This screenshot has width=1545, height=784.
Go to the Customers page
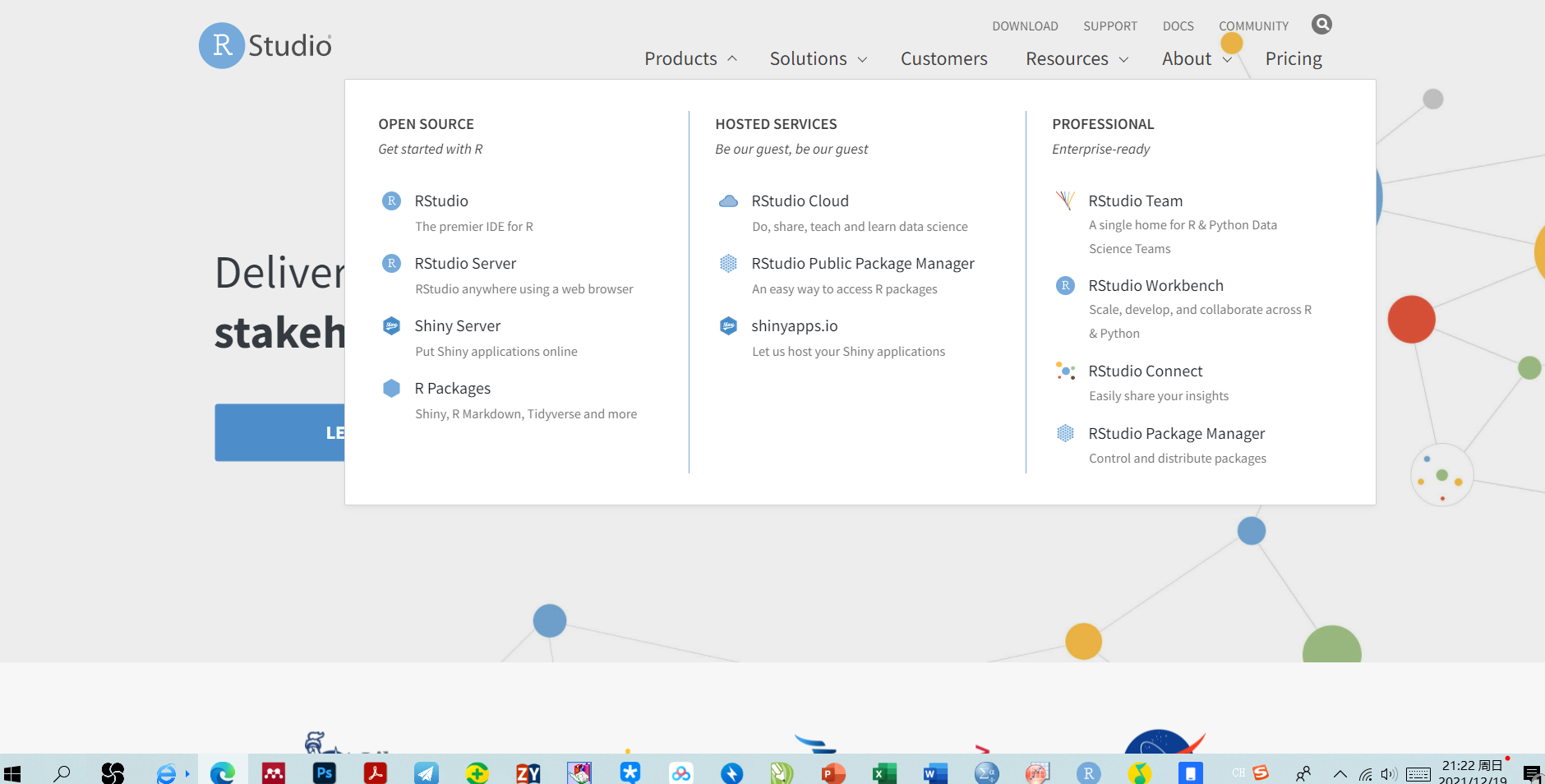click(x=943, y=58)
